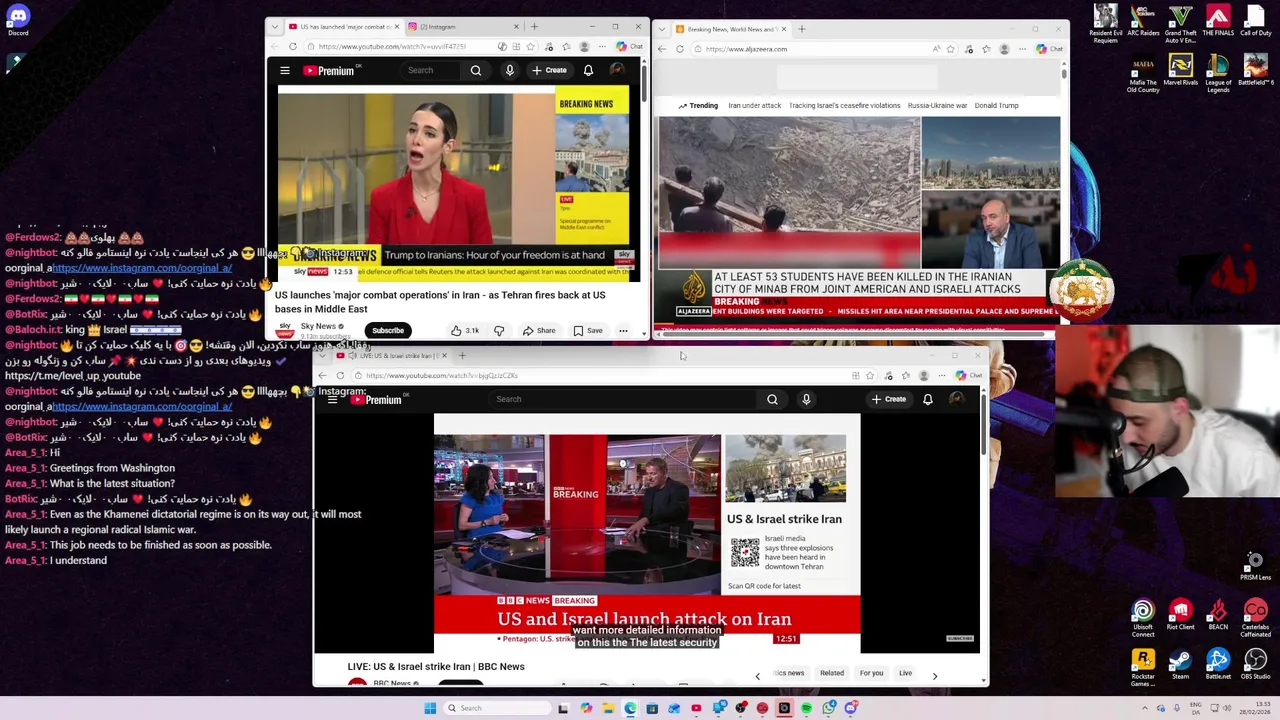The image size is (1280, 720).
Task: Refresh the Sky News browser page
Action: [293, 47]
